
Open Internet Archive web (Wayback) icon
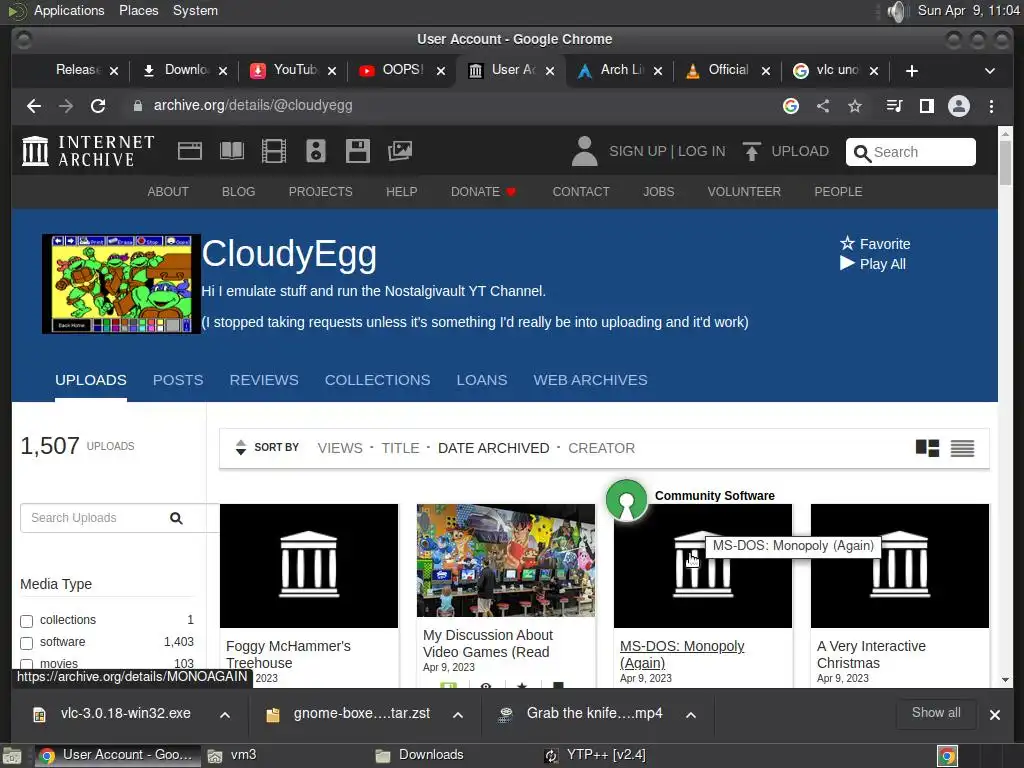click(189, 152)
